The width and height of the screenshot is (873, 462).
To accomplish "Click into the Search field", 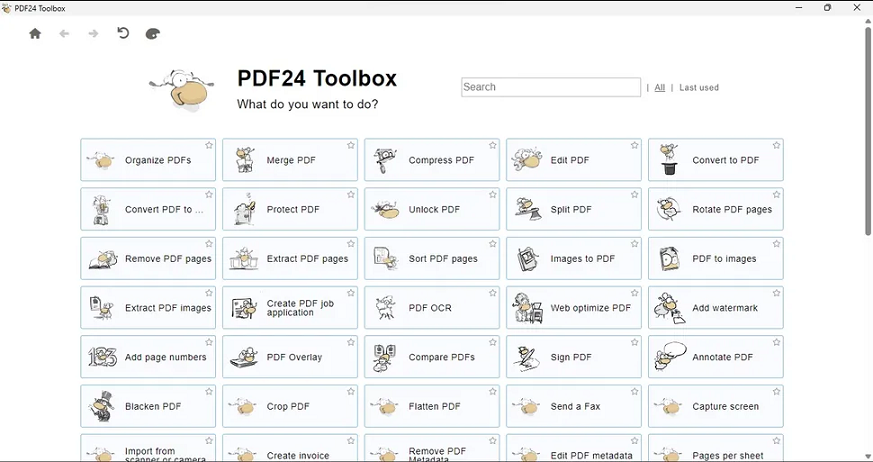I will point(551,87).
